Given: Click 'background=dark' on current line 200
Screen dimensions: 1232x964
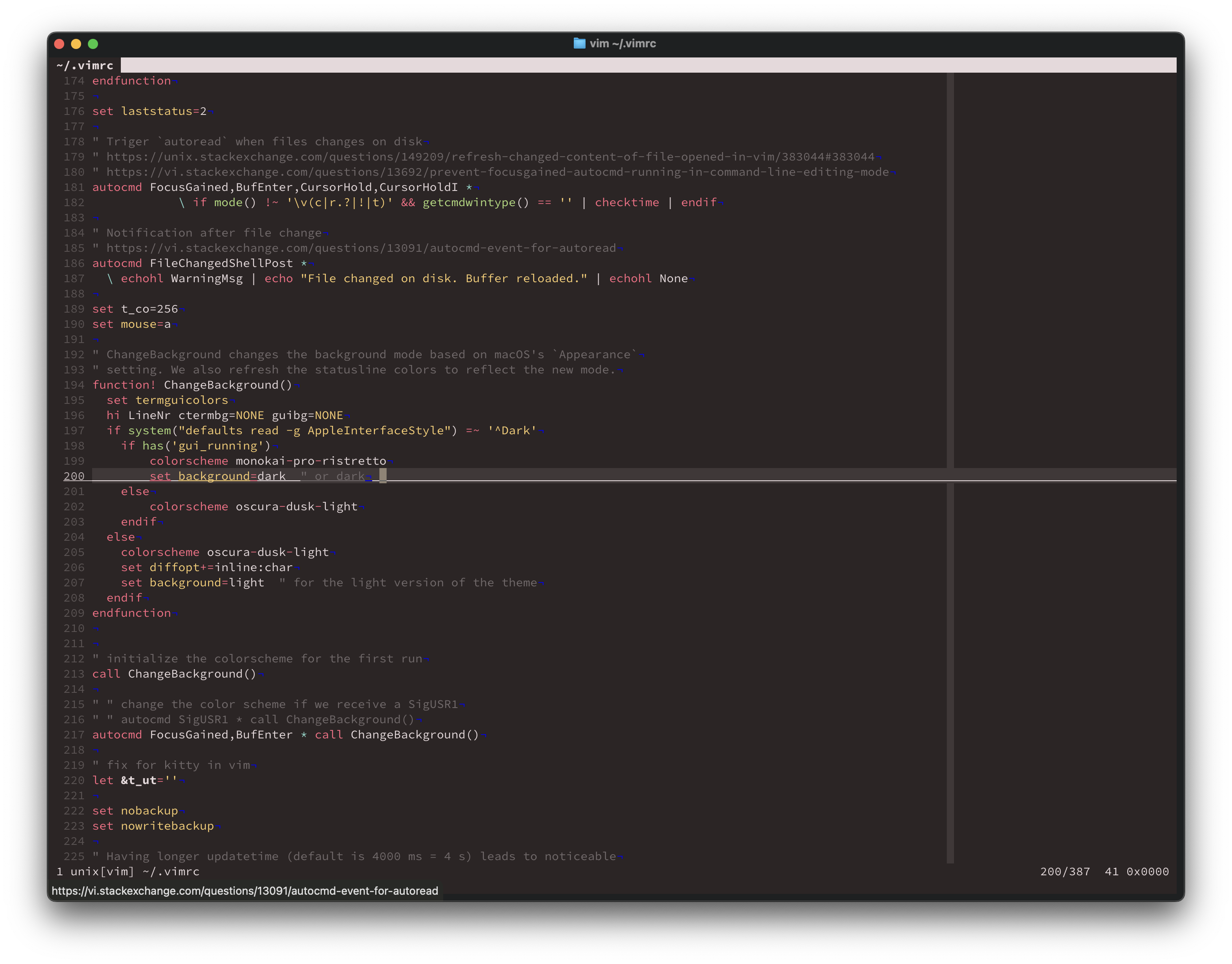Looking at the screenshot, I should pyautogui.click(x=232, y=477).
